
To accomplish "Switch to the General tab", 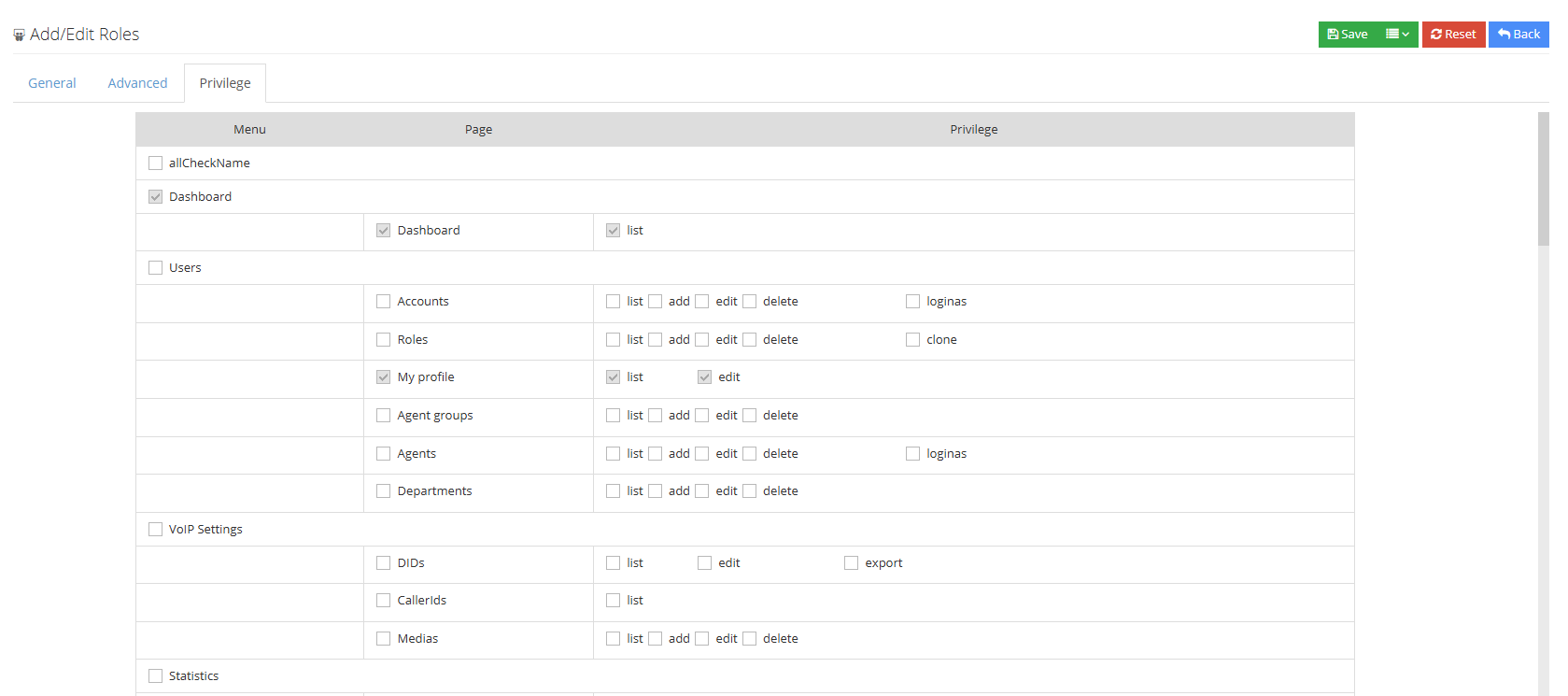I will (x=52, y=83).
